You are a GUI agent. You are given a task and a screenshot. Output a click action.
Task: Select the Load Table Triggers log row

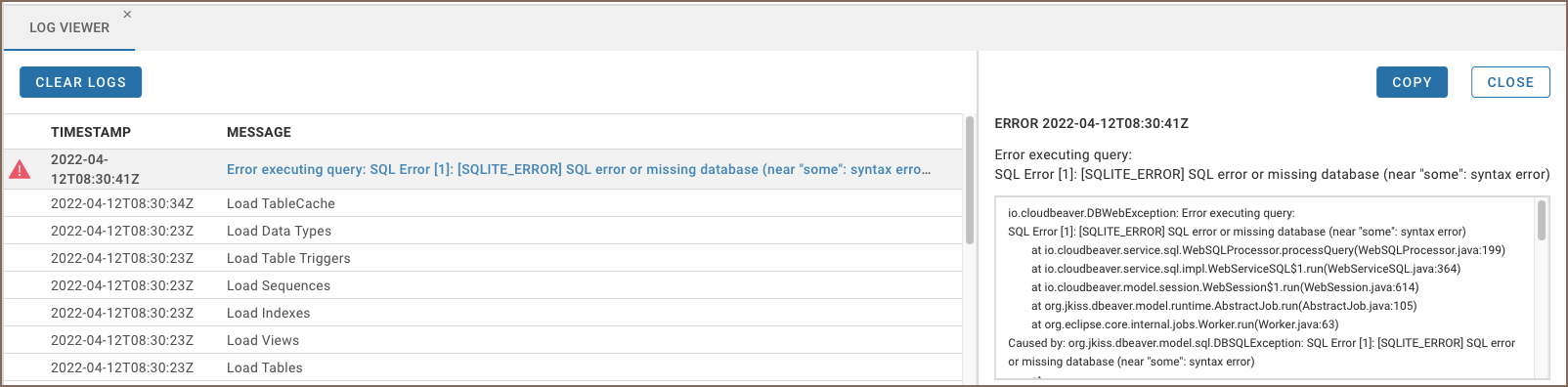(483, 258)
